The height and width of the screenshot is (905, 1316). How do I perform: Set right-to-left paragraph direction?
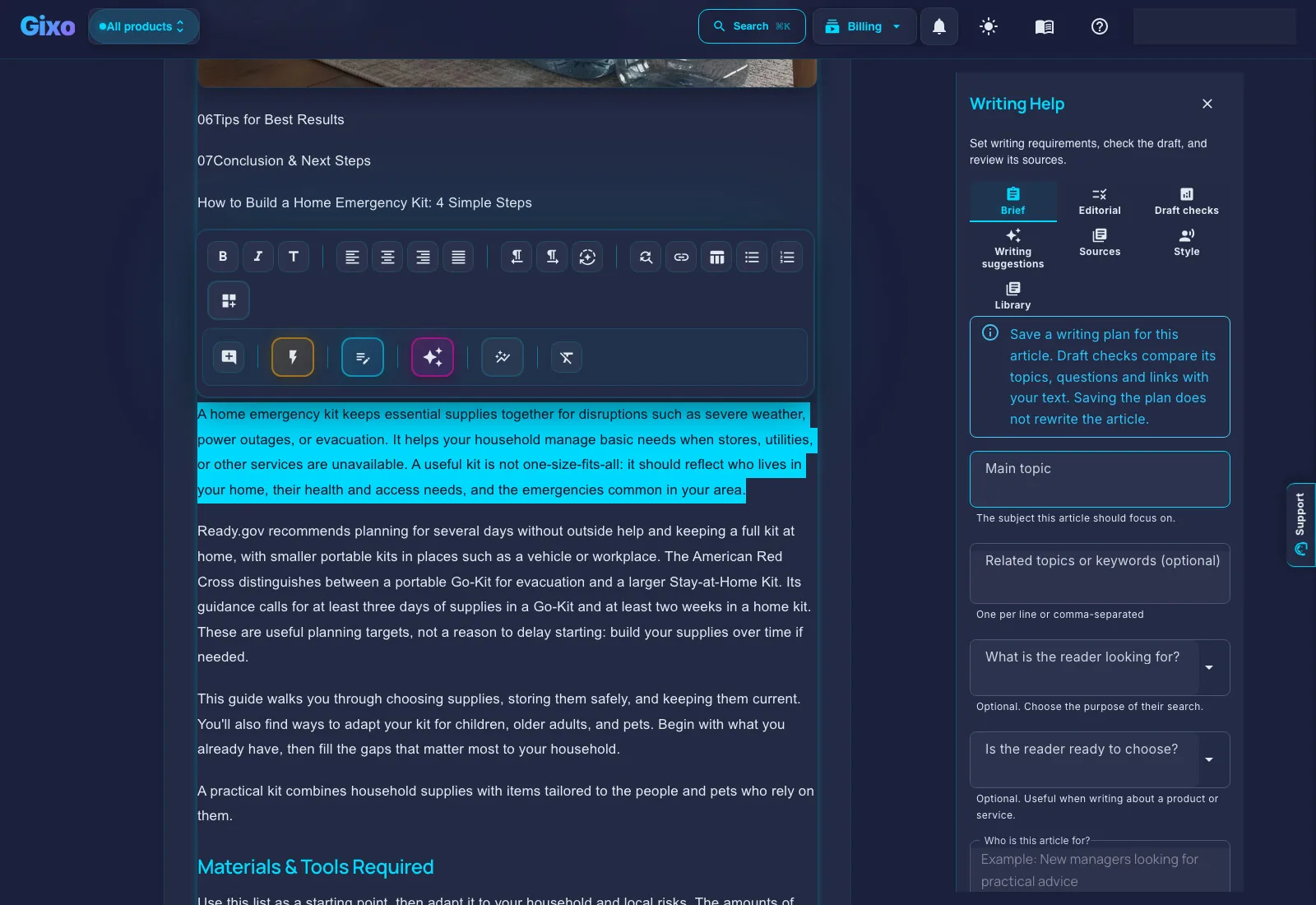517,257
